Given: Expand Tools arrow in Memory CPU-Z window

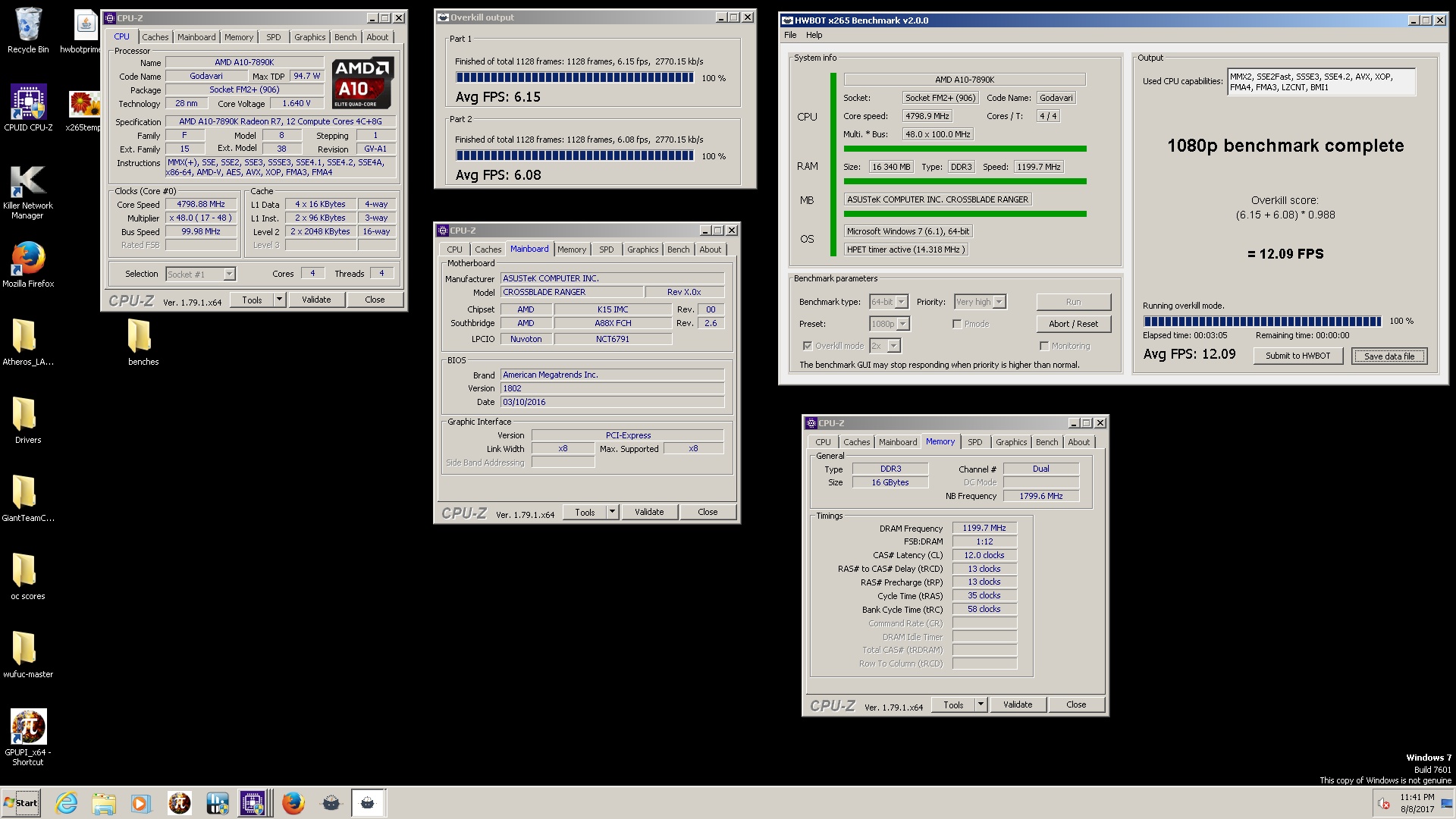Looking at the screenshot, I should point(981,704).
